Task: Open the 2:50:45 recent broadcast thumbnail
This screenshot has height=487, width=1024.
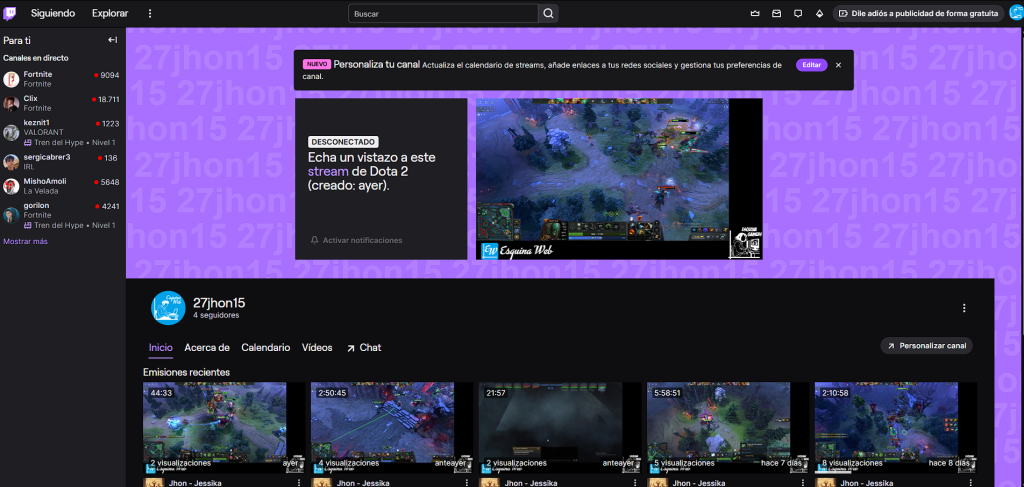Action: click(392, 428)
